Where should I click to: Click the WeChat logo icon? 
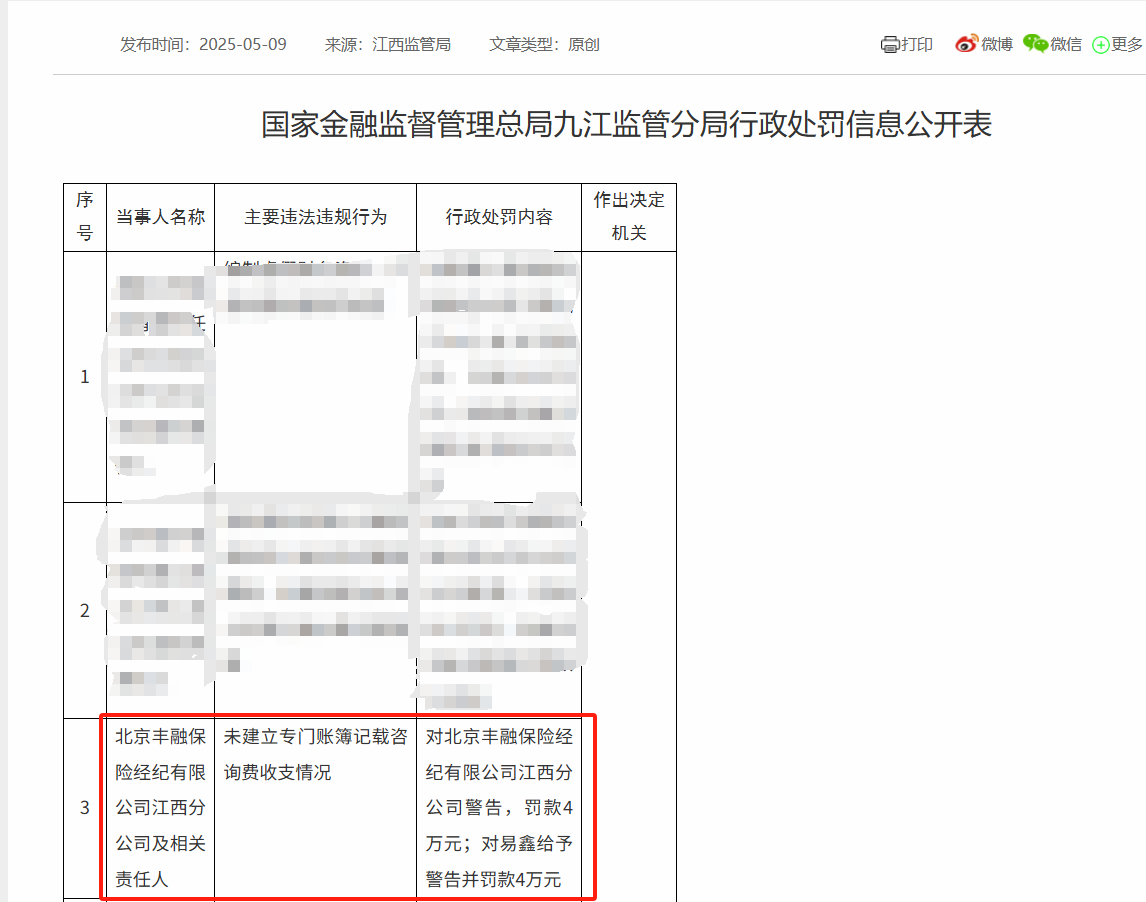click(1035, 44)
